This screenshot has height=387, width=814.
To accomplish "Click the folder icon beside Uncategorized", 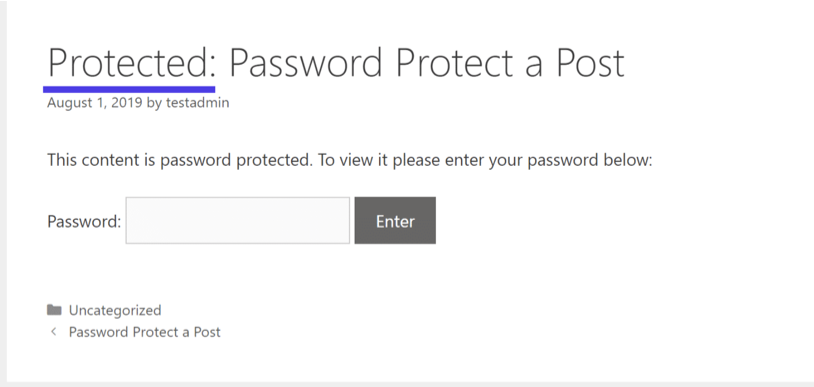I will pyautogui.click(x=54, y=310).
